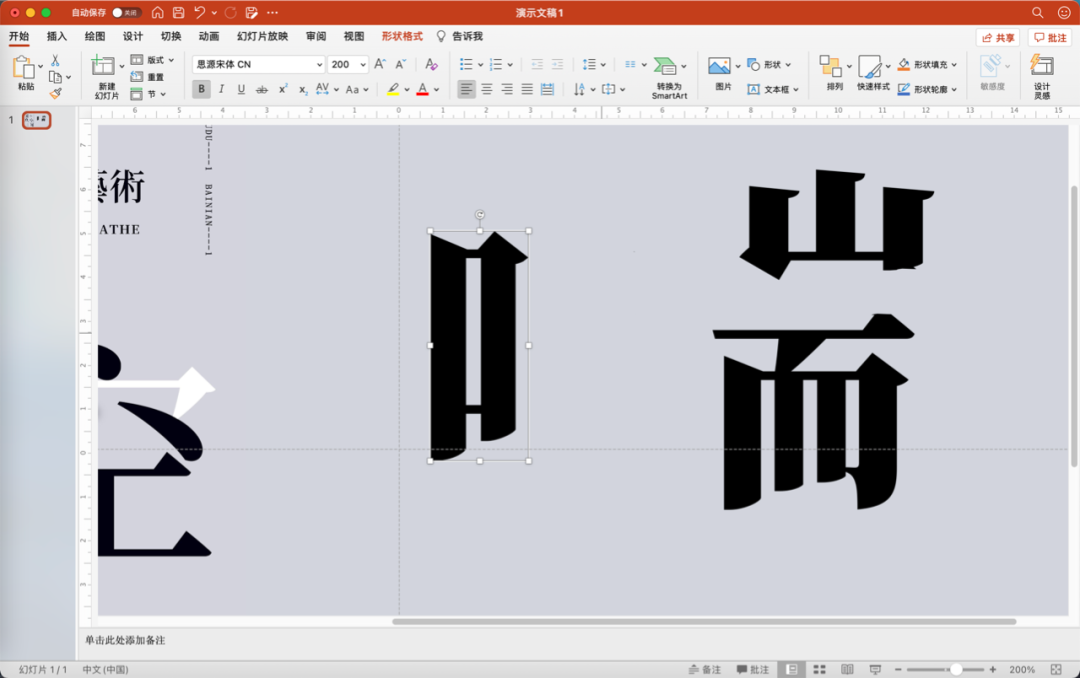Click the Paste clipboard icon
Image resolution: width=1080 pixels, height=678 pixels.
point(23,68)
